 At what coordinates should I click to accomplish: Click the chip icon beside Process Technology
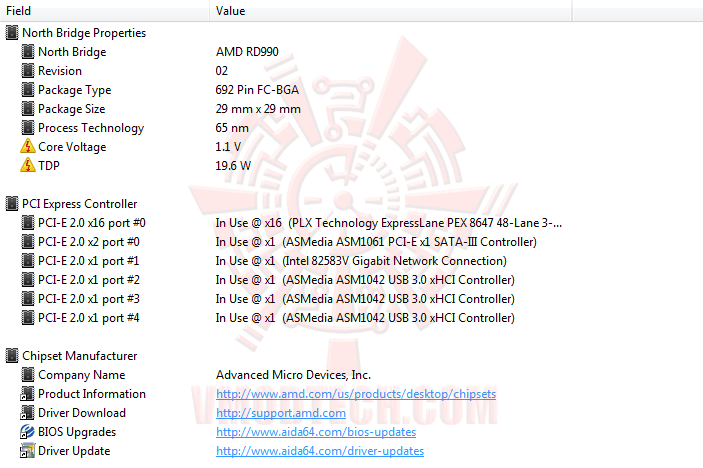(x=28, y=127)
